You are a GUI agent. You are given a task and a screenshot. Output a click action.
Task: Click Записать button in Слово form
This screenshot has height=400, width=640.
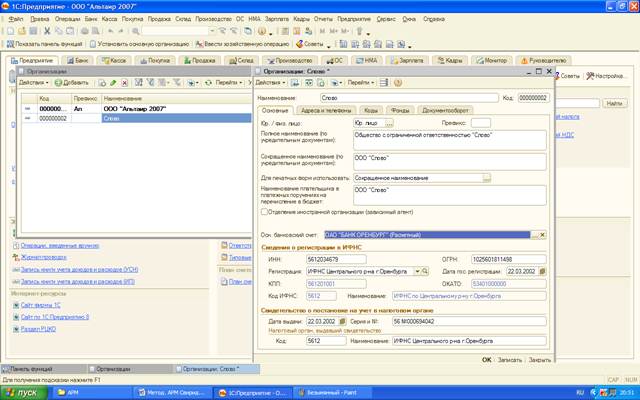point(509,360)
